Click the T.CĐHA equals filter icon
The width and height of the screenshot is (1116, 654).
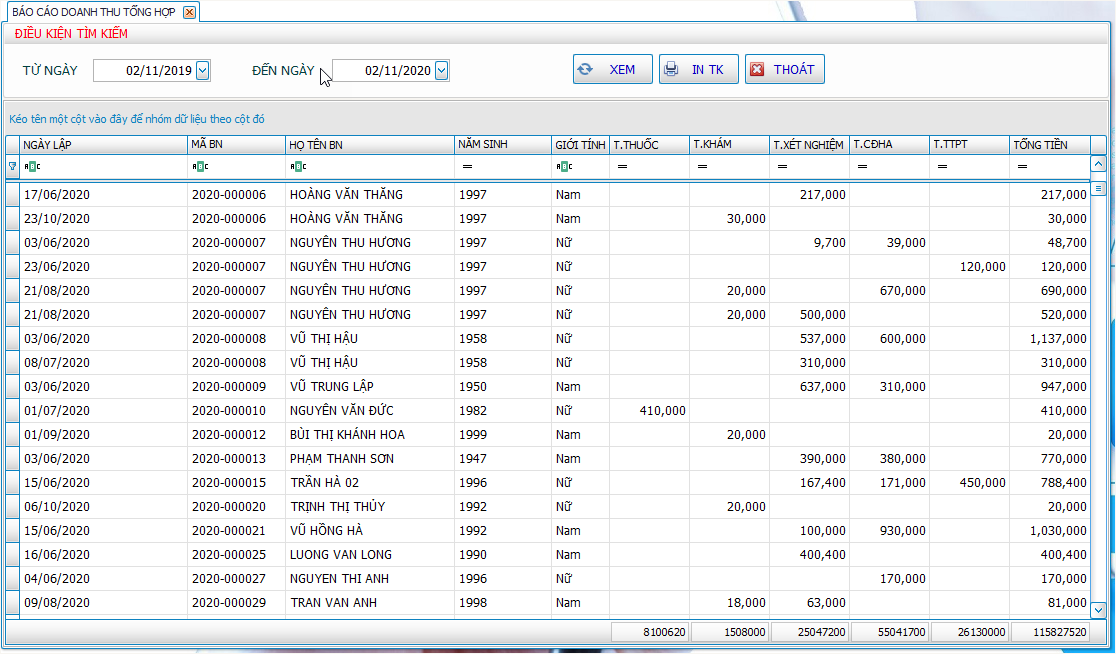coord(862,167)
